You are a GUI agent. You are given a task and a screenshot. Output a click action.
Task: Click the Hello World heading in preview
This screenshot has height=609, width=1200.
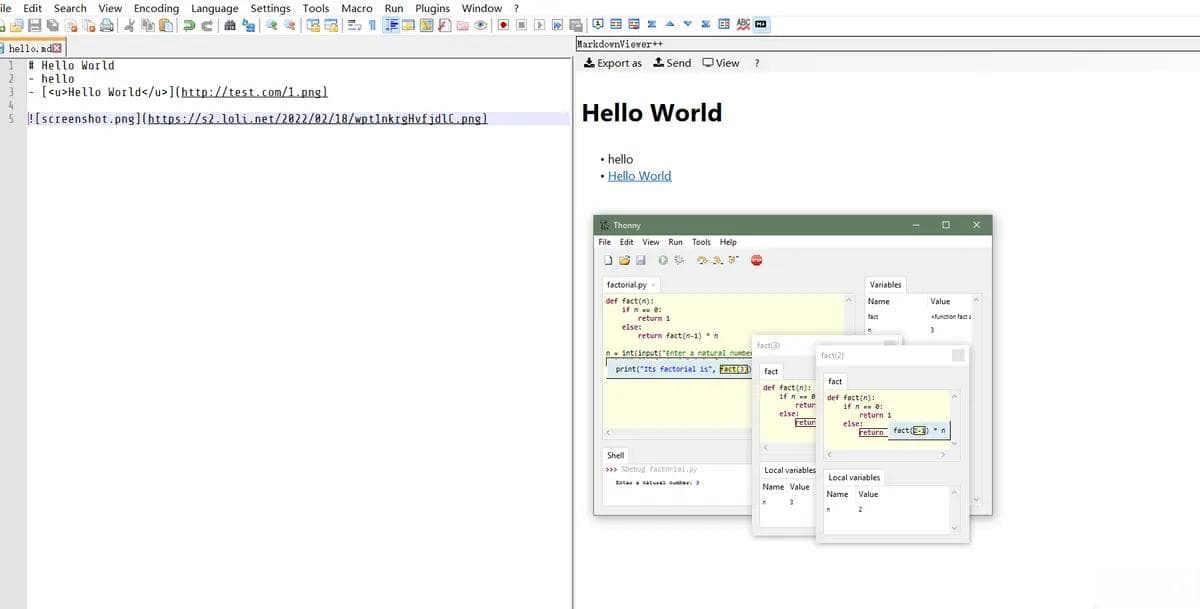(652, 113)
